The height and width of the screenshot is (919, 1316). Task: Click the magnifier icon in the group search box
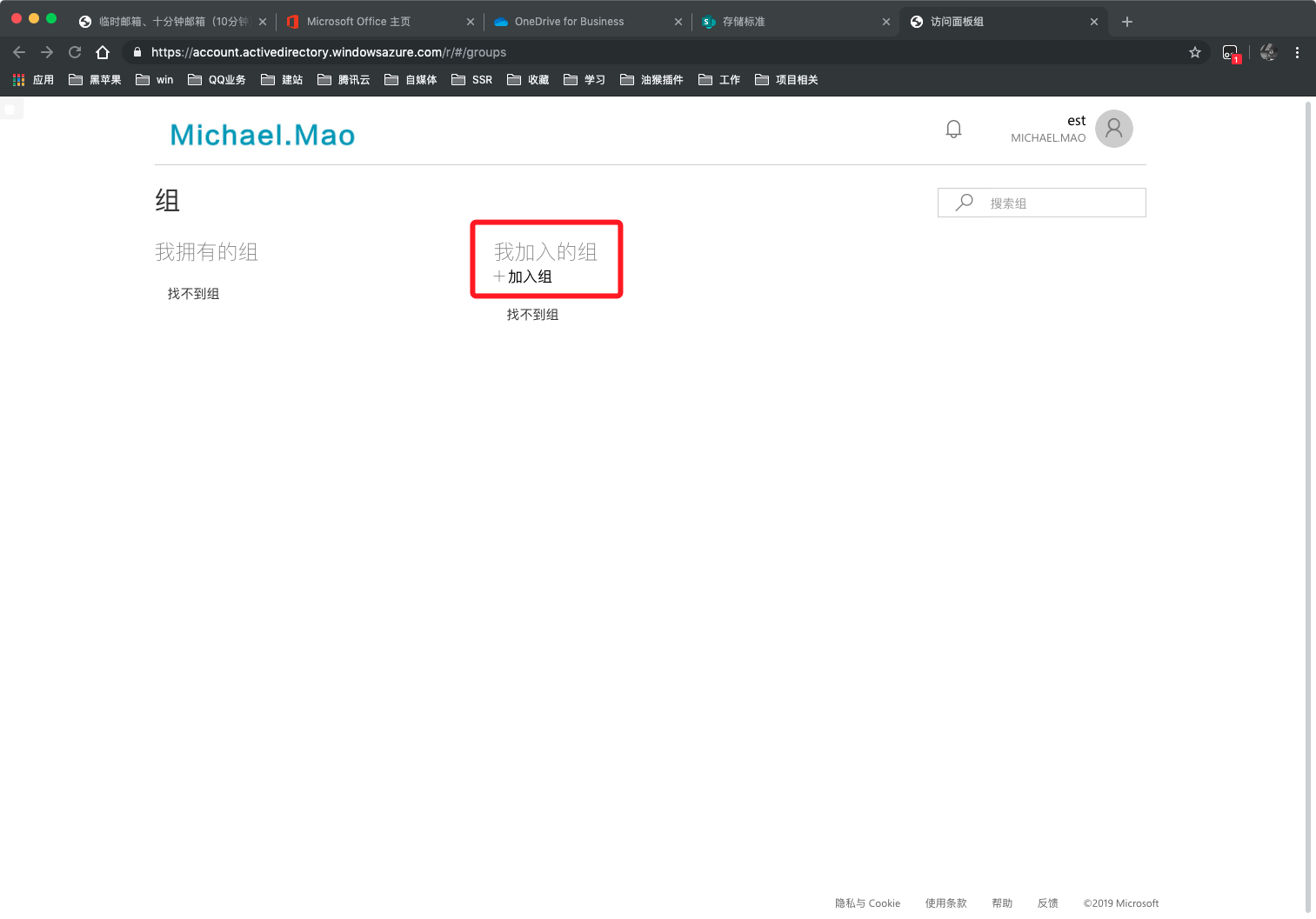[964, 203]
